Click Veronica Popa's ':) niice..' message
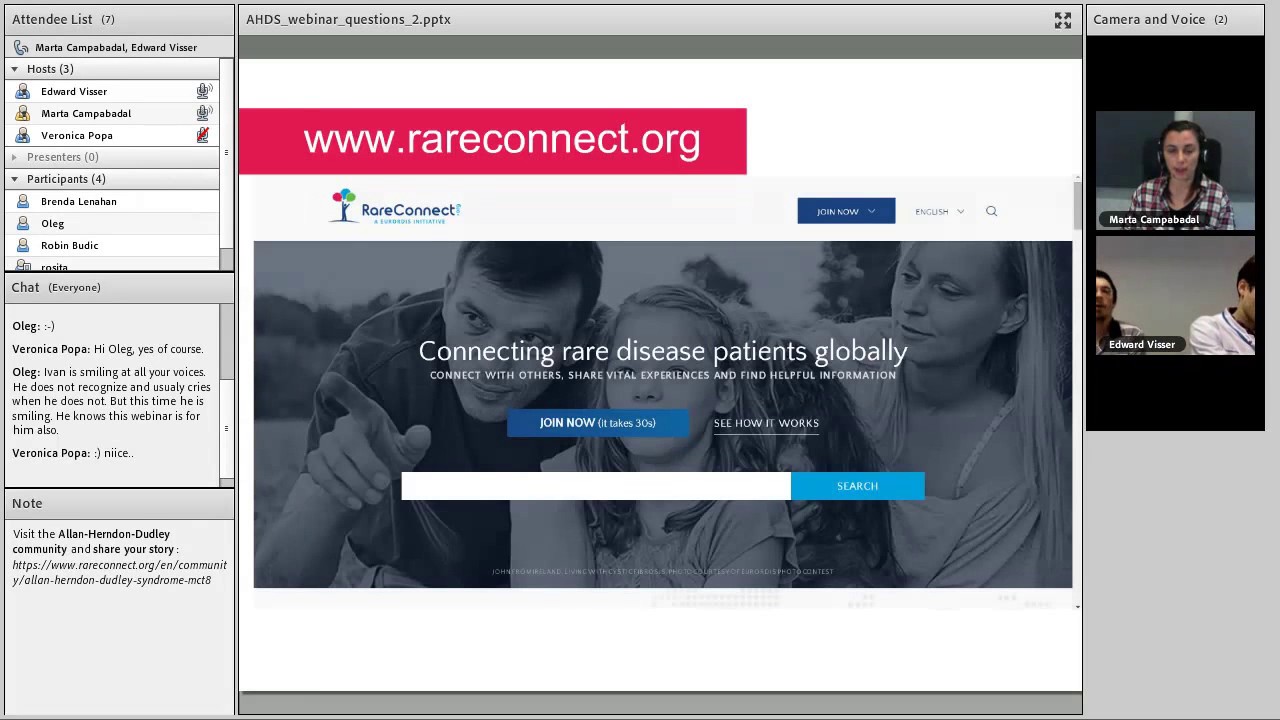Screen dimensions: 1280x720 [x=73, y=453]
